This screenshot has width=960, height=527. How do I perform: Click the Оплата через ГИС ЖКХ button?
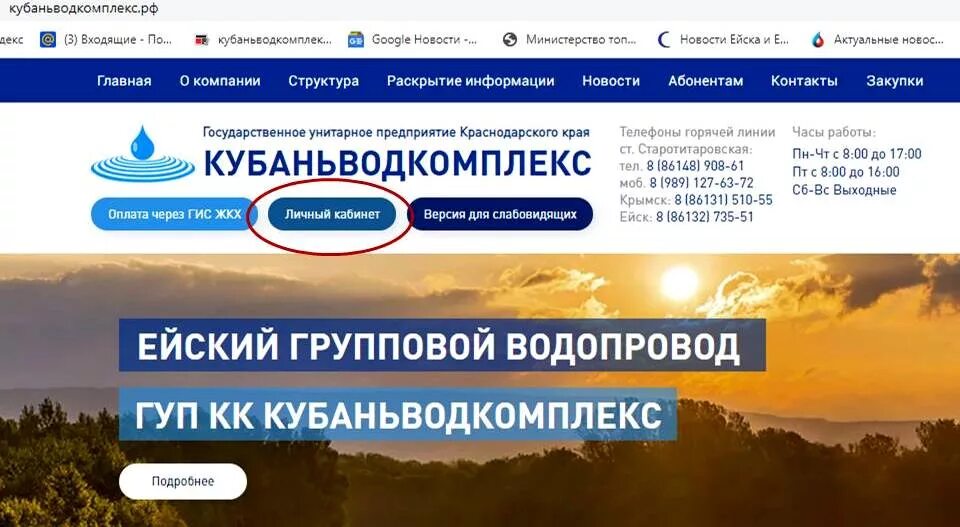pyautogui.click(x=174, y=214)
